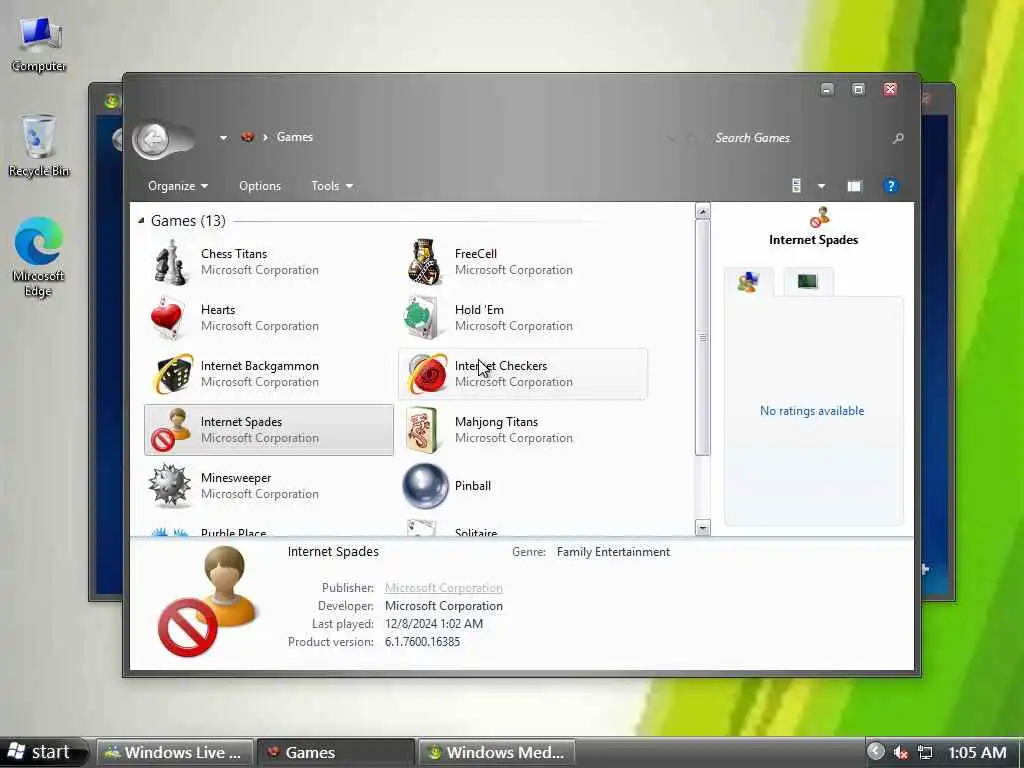The width and height of the screenshot is (1024, 768).
Task: Click the Hearts title text
Action: pyautogui.click(x=217, y=310)
